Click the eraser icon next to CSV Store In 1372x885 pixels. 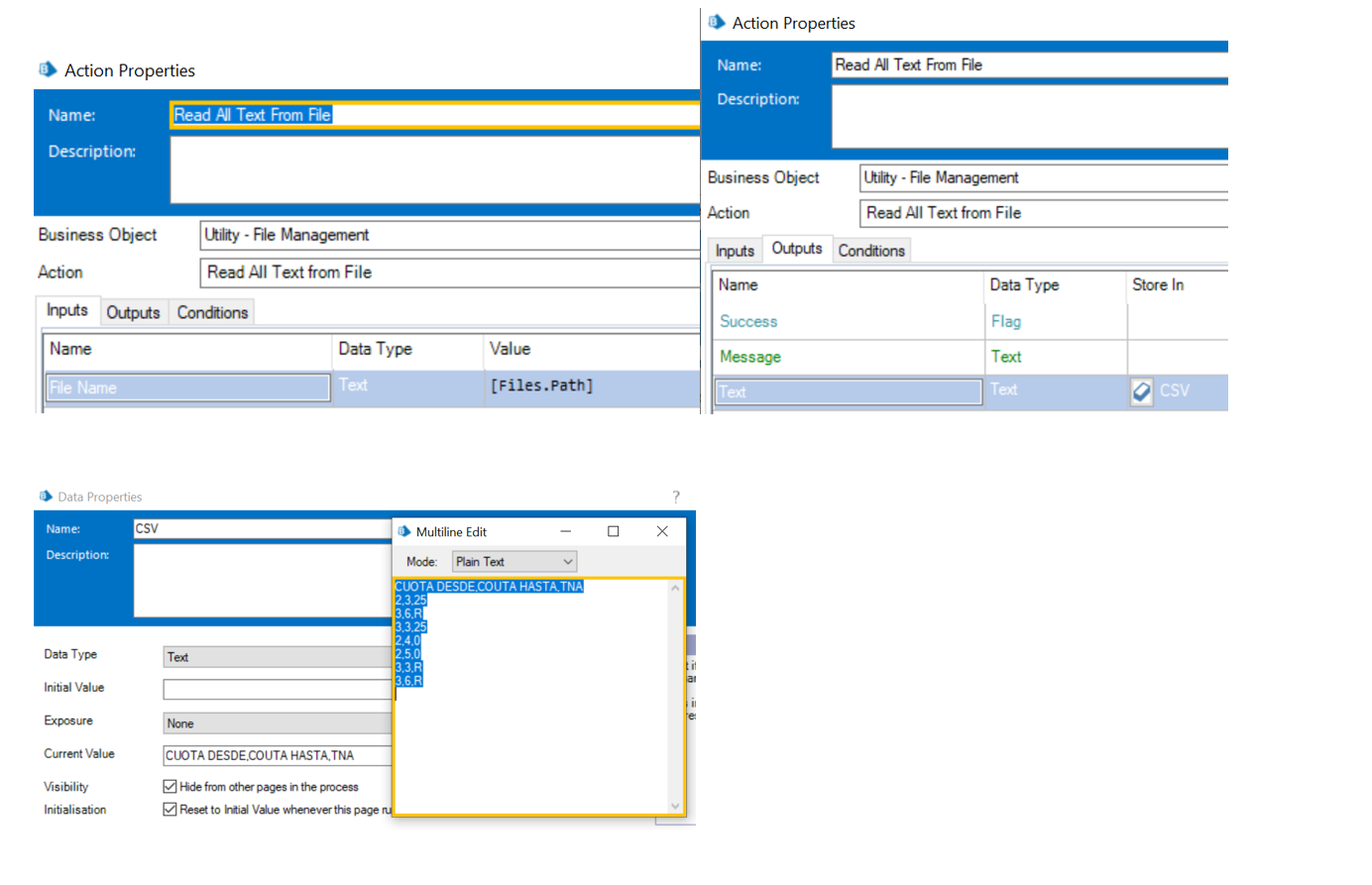pos(1140,391)
